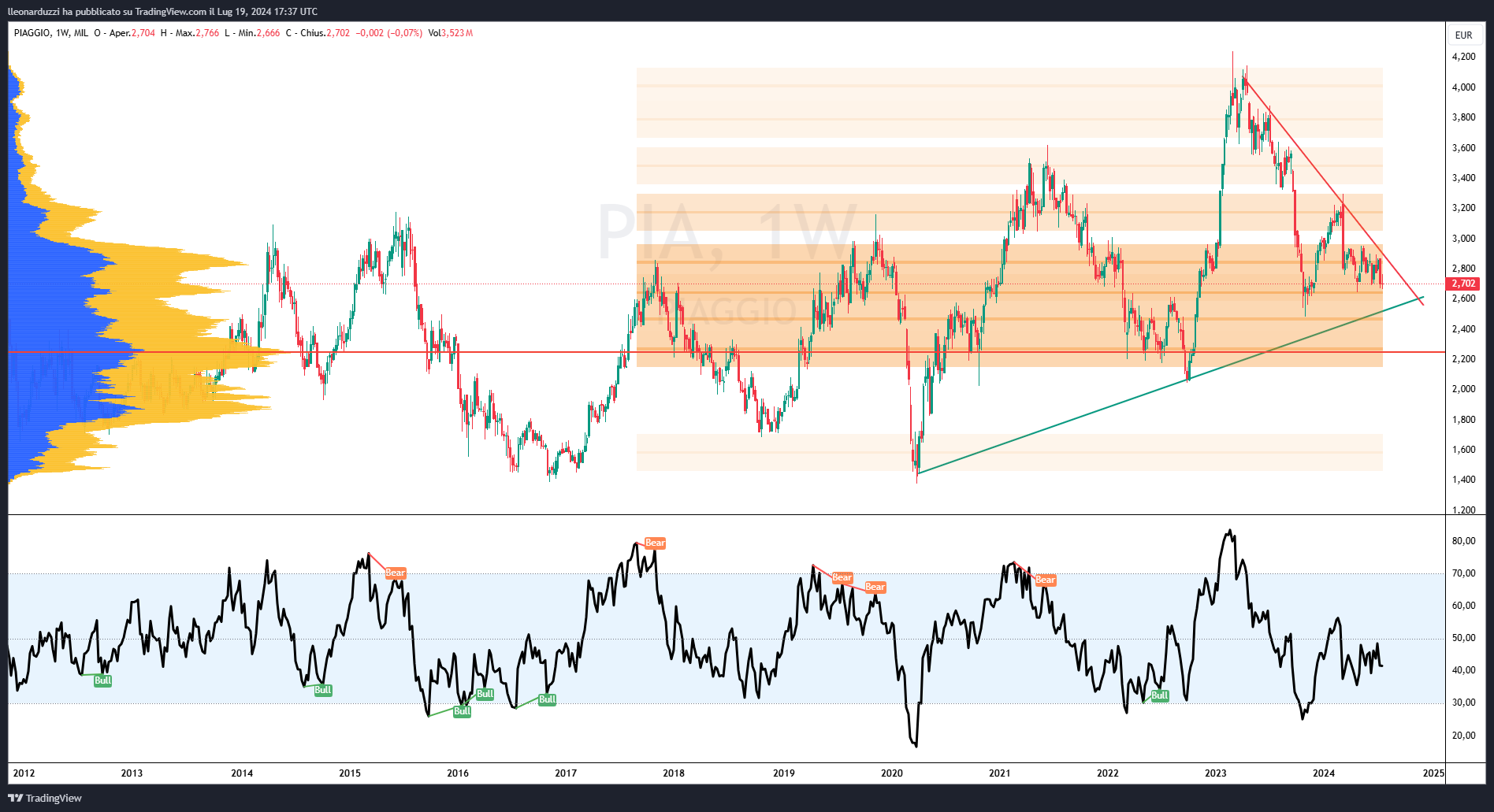Click the TradingView logo at bottom left
The height and width of the screenshot is (812, 1494).
[45, 798]
